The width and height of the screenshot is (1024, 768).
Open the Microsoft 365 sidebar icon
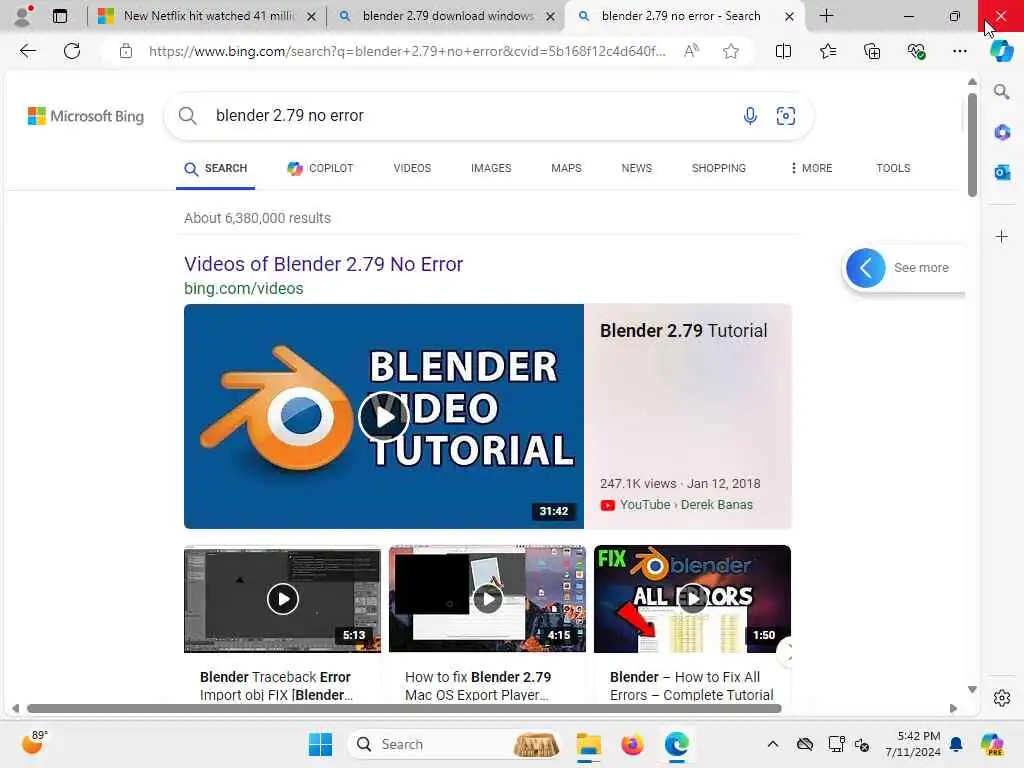(1002, 133)
